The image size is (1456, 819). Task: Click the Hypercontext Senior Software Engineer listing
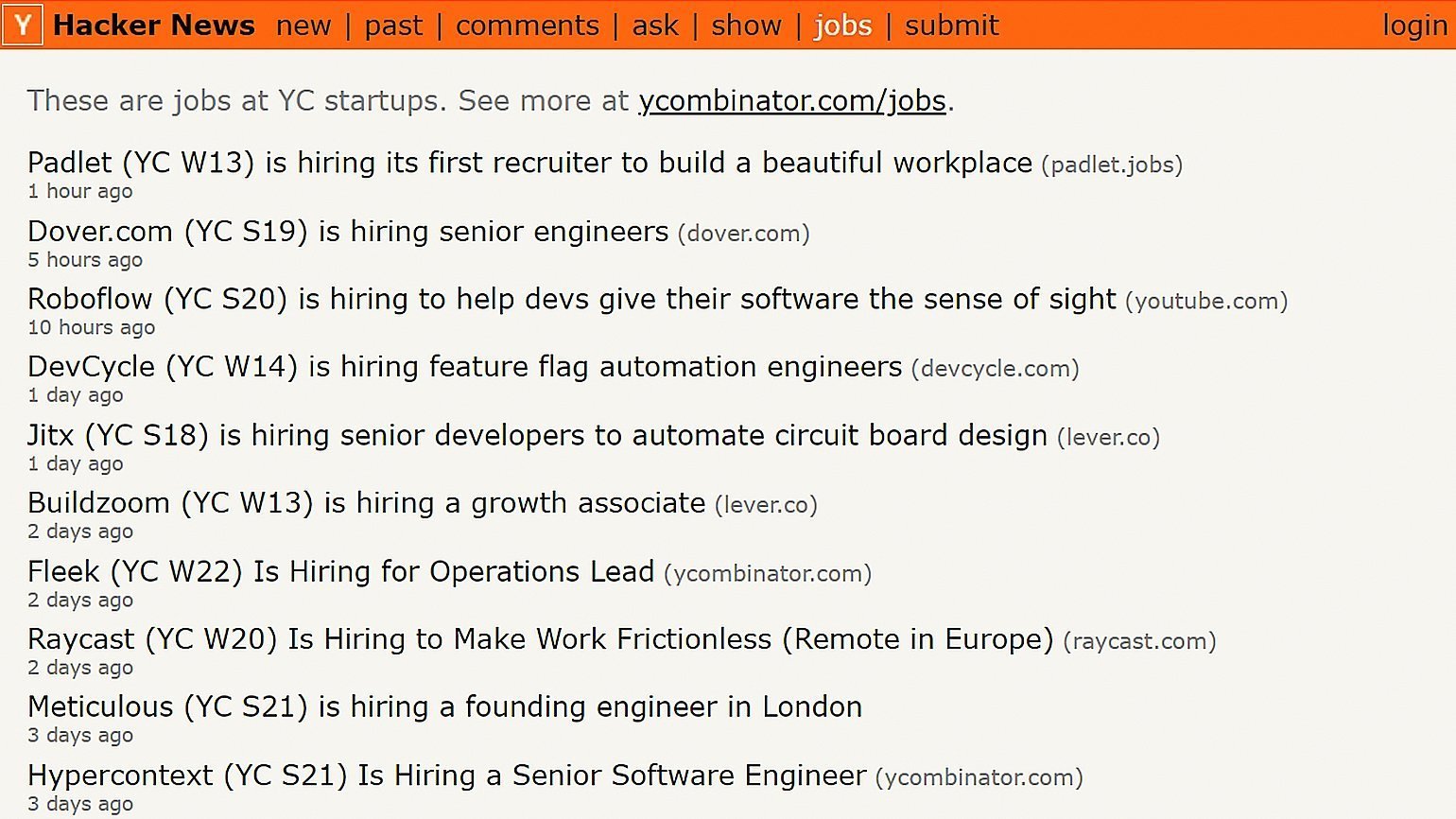click(446, 775)
